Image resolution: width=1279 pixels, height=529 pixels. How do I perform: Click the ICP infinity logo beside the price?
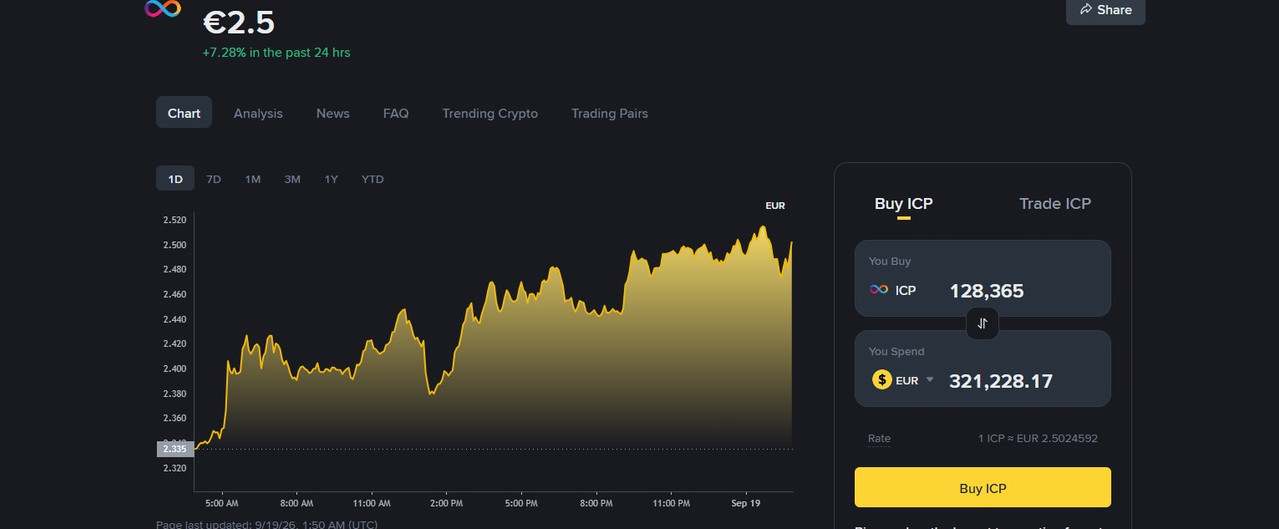162,9
